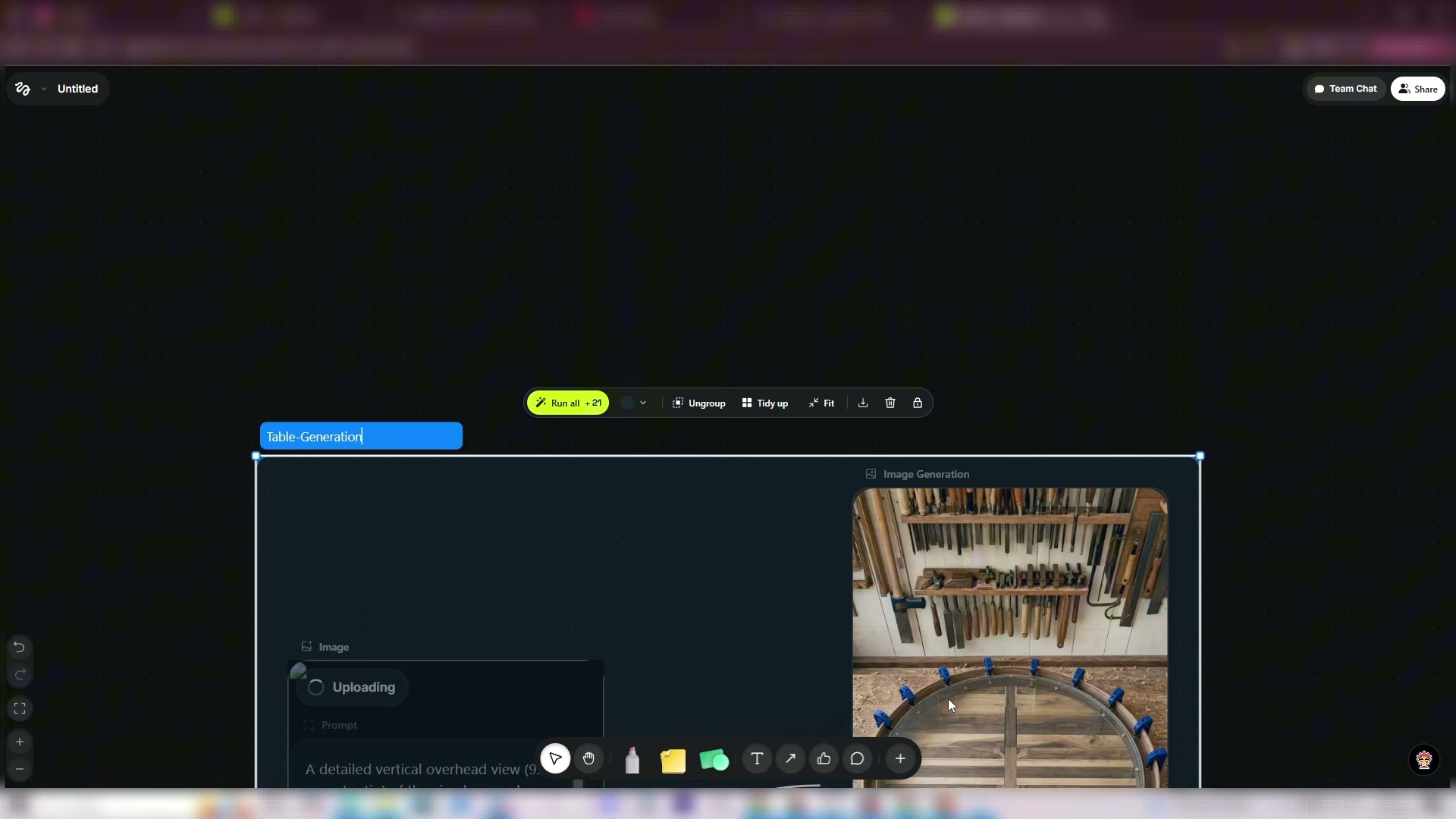Lock the selected group
Screen dimensions: 1456x819
[x=918, y=403]
